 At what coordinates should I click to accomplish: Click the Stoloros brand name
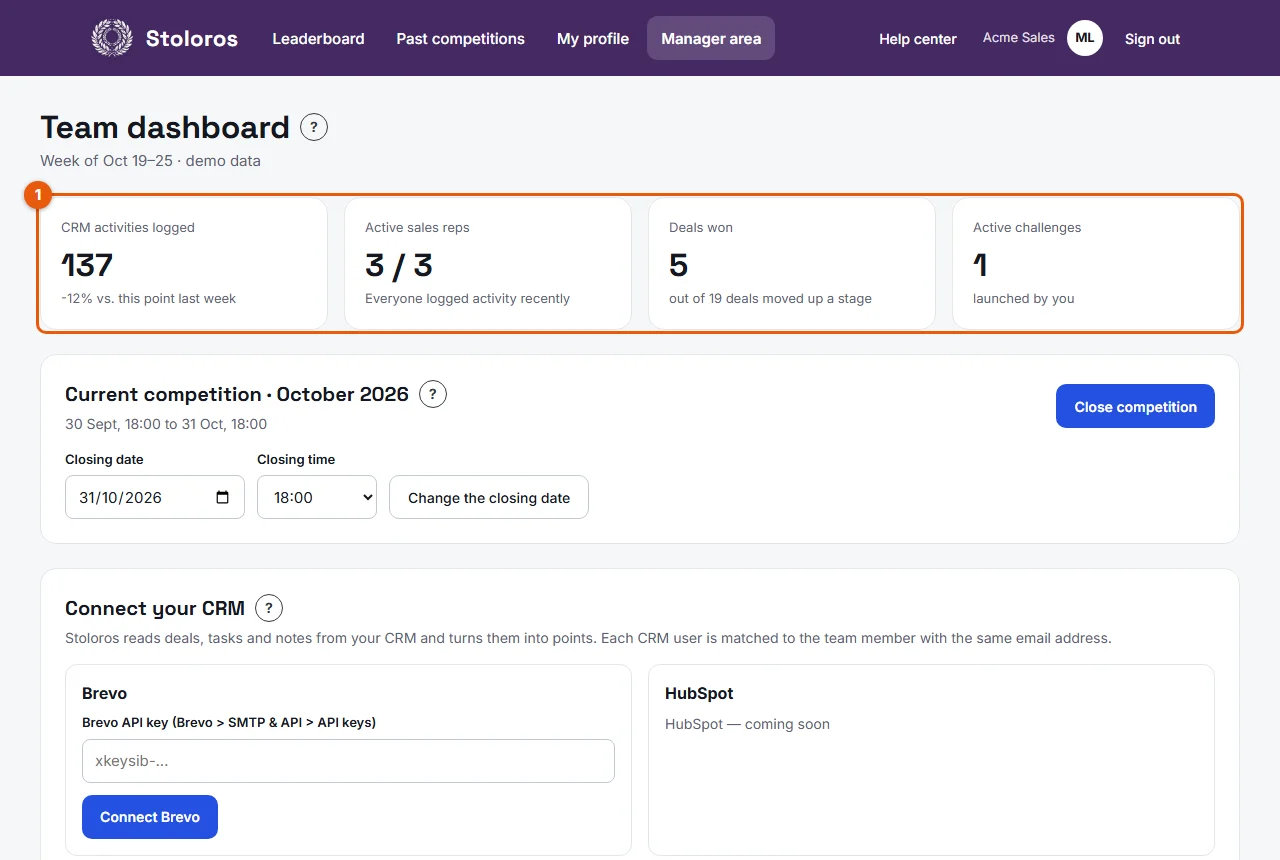[192, 39]
